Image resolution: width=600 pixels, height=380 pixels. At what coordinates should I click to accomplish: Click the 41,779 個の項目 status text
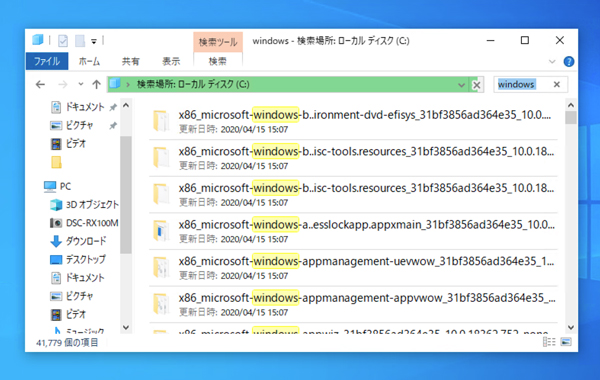tap(67, 342)
